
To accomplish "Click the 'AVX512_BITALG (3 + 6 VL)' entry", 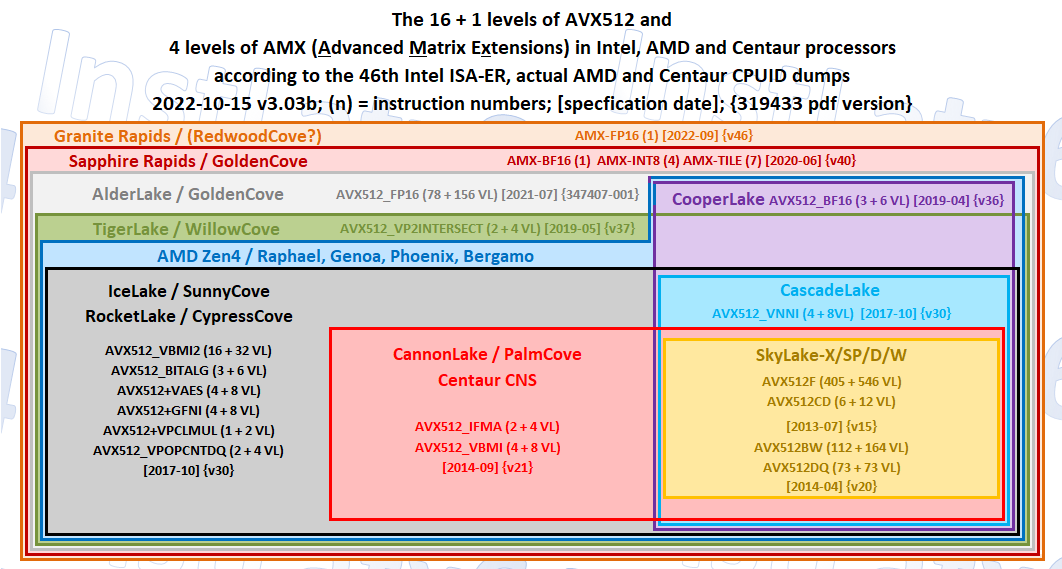I will coord(189,371).
